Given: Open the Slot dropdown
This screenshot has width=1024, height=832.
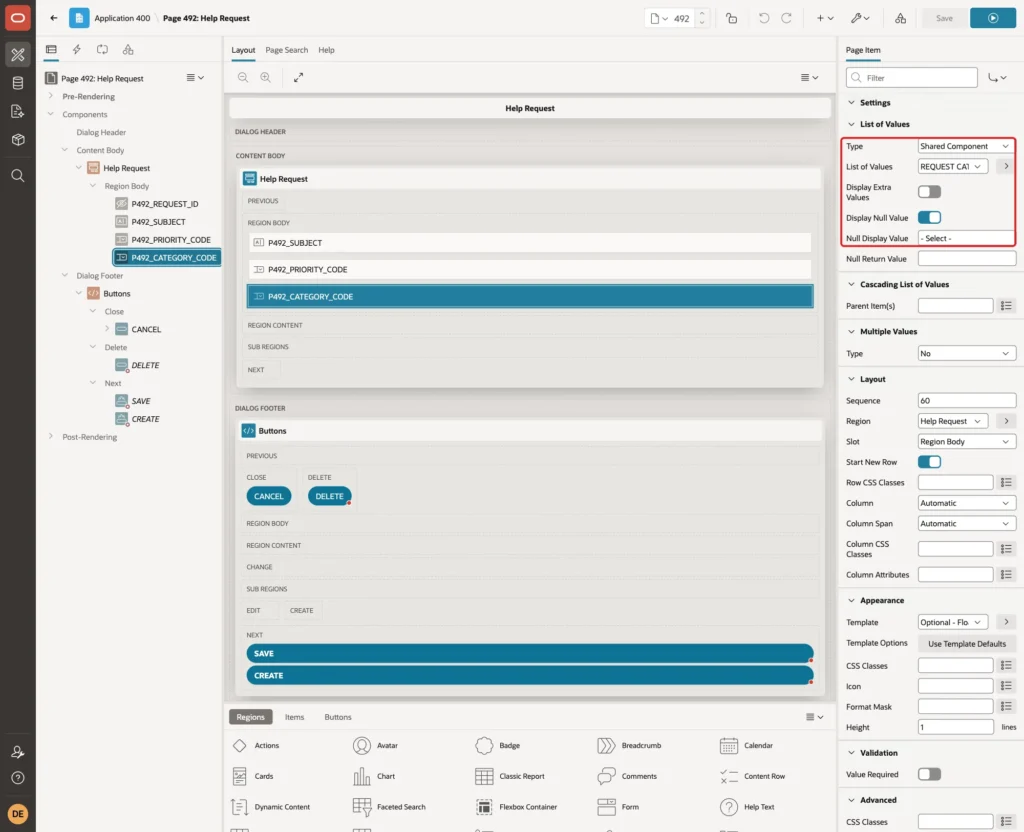Looking at the screenshot, I should click(967, 441).
